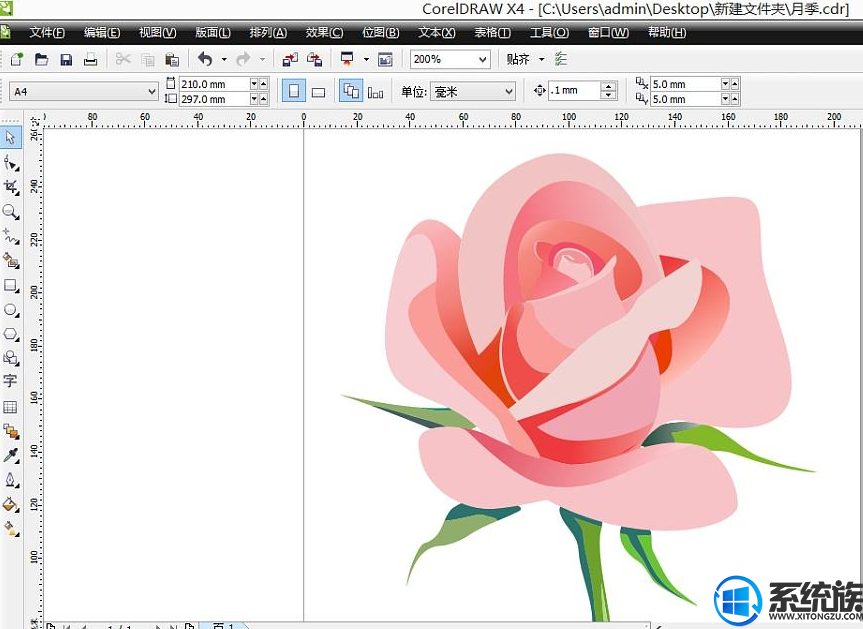This screenshot has width=863, height=629.
Task: Open the 版面(L) menu
Action: pos(213,32)
